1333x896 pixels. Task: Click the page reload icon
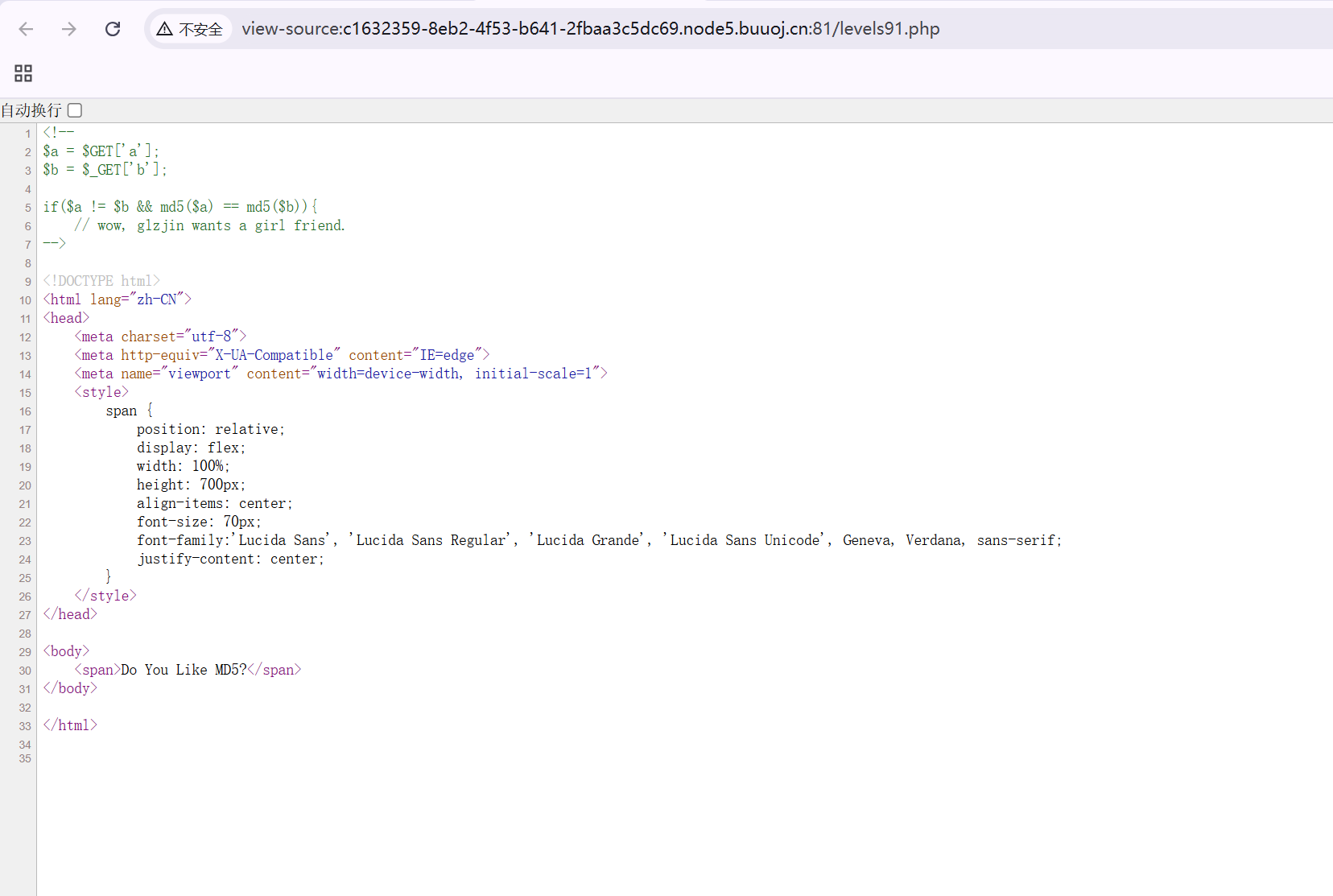coord(113,29)
